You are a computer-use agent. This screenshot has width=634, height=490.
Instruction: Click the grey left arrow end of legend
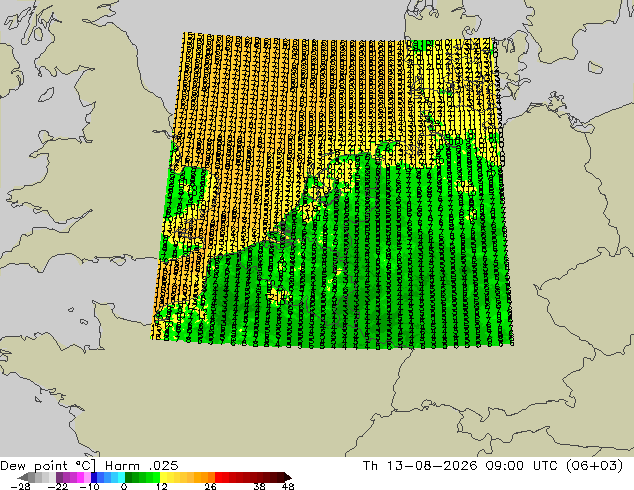pos(23,477)
